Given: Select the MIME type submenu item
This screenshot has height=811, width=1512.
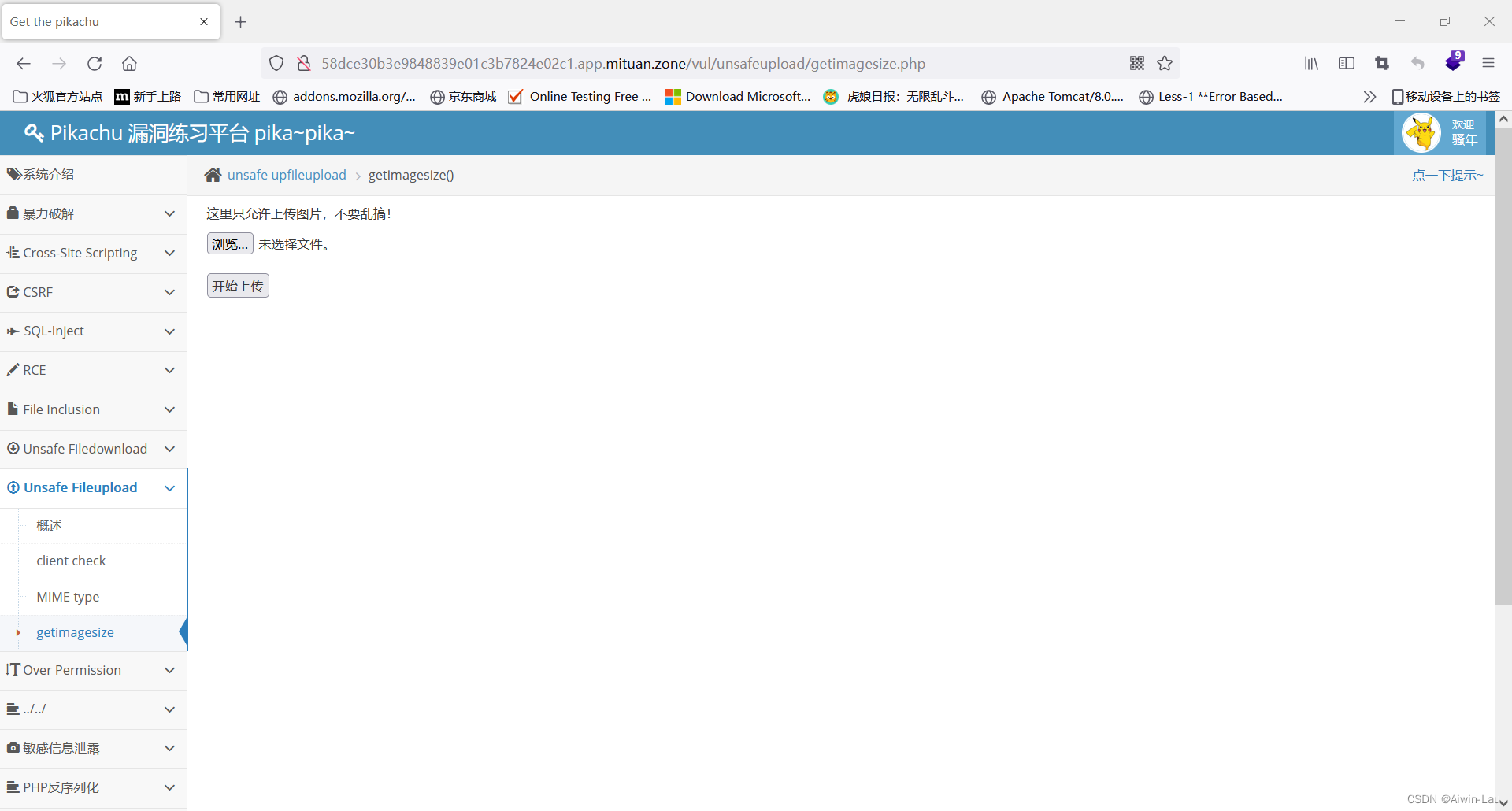Looking at the screenshot, I should (x=68, y=598).
